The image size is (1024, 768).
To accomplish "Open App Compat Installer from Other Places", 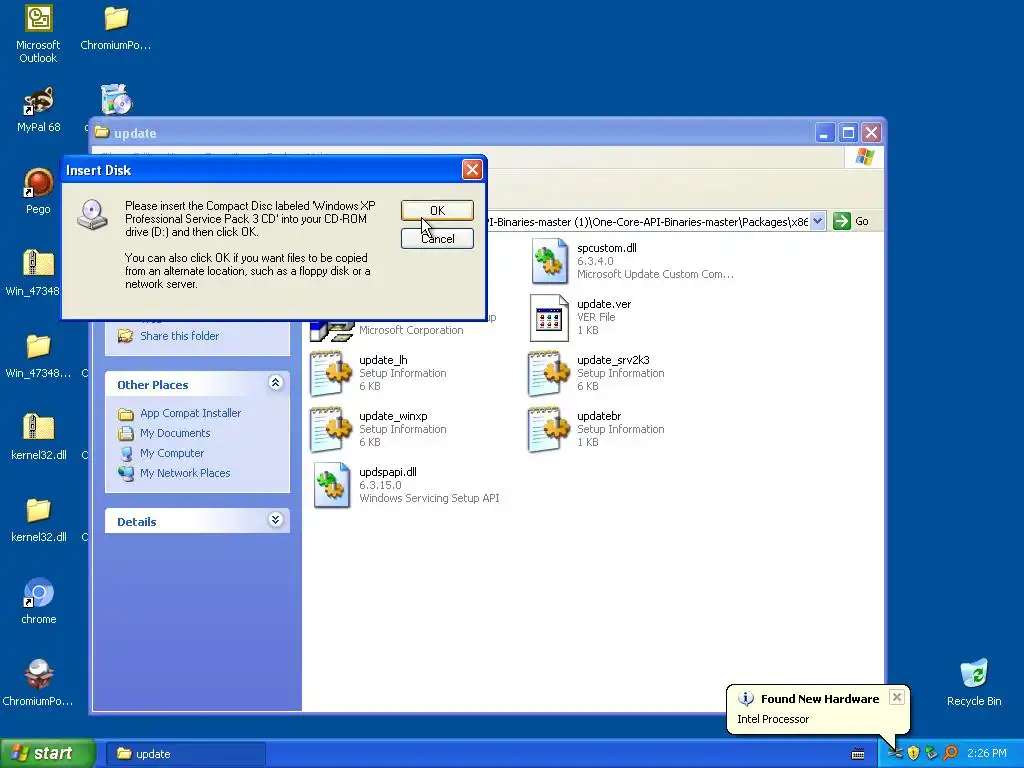I will click(190, 413).
